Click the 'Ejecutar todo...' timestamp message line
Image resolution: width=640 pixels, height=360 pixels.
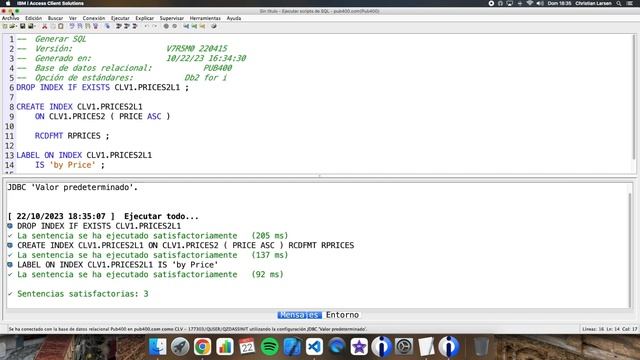coord(103,216)
